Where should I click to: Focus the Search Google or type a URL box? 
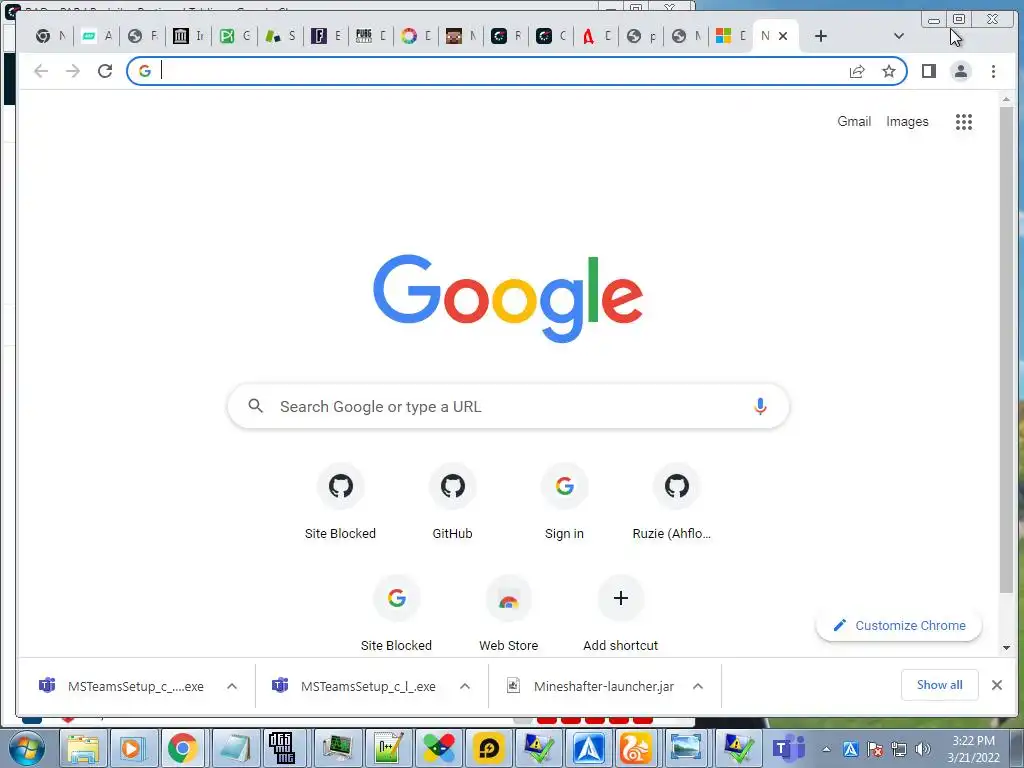(508, 406)
